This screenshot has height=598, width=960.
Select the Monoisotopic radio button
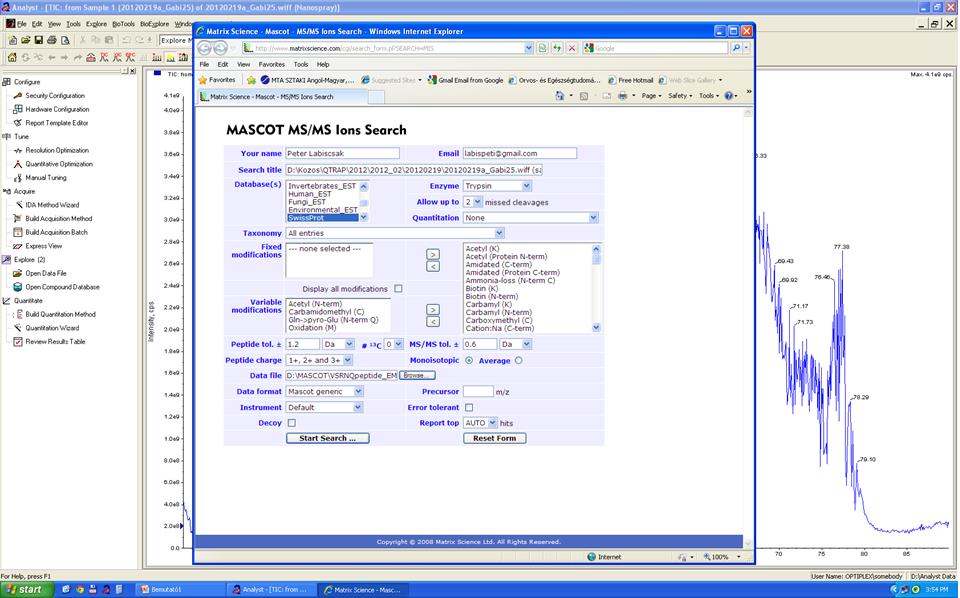[x=469, y=361]
